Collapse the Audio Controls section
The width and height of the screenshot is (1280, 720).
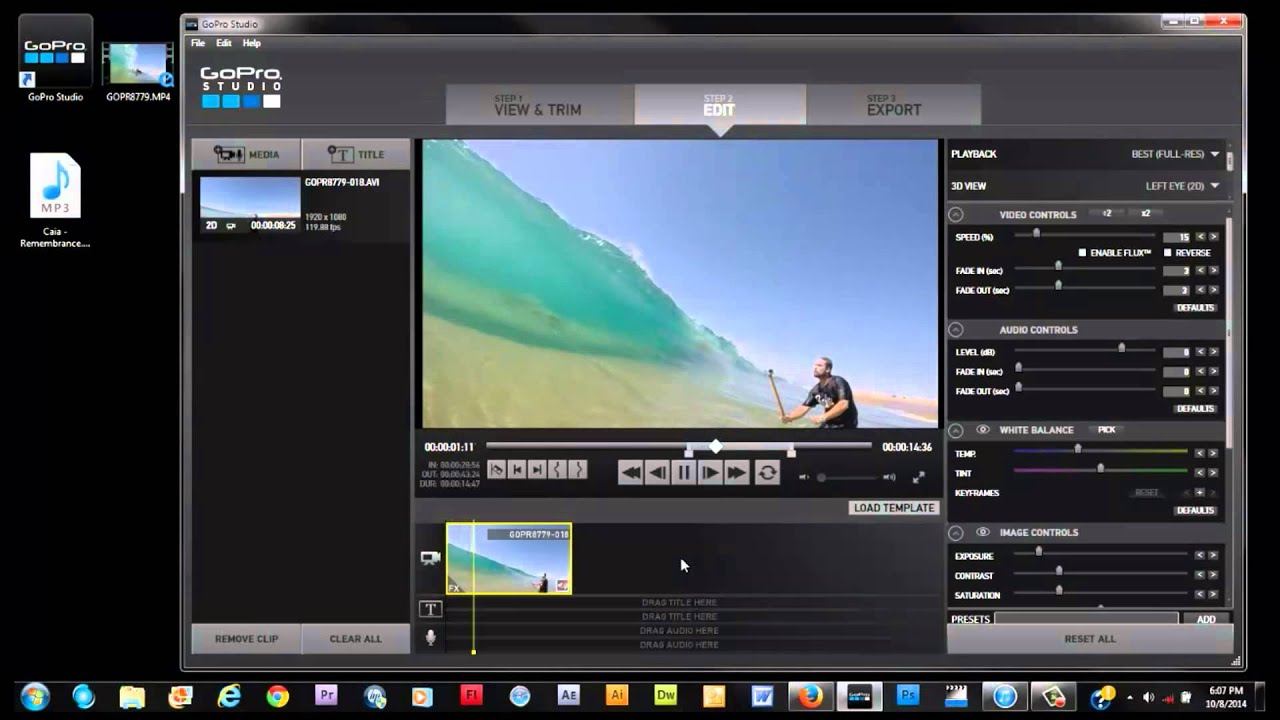coord(955,330)
